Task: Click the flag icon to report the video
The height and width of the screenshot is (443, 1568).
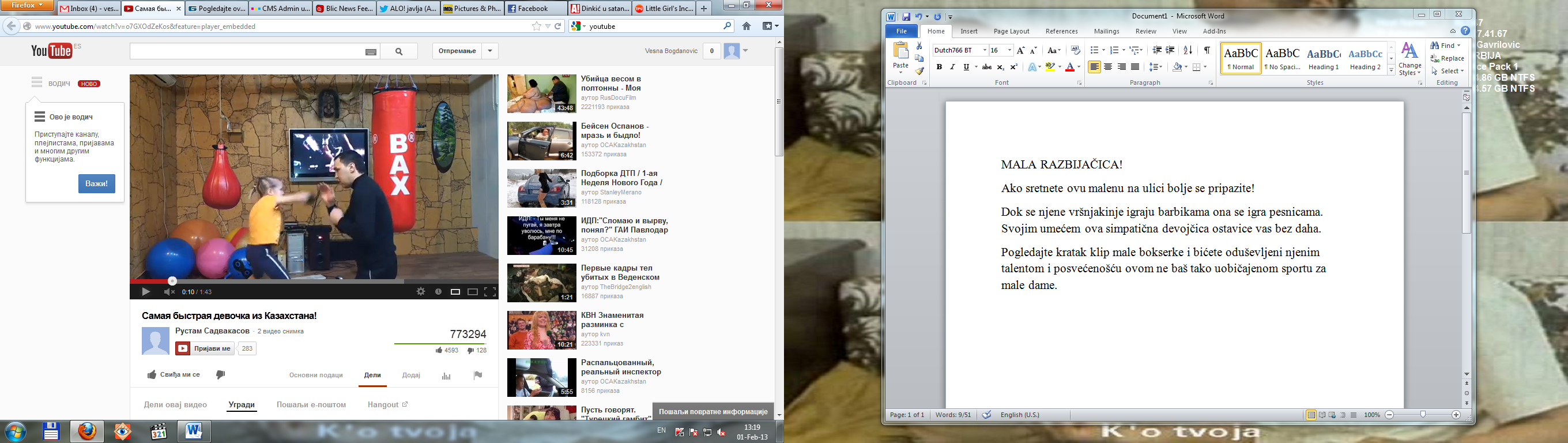Action: (x=478, y=376)
